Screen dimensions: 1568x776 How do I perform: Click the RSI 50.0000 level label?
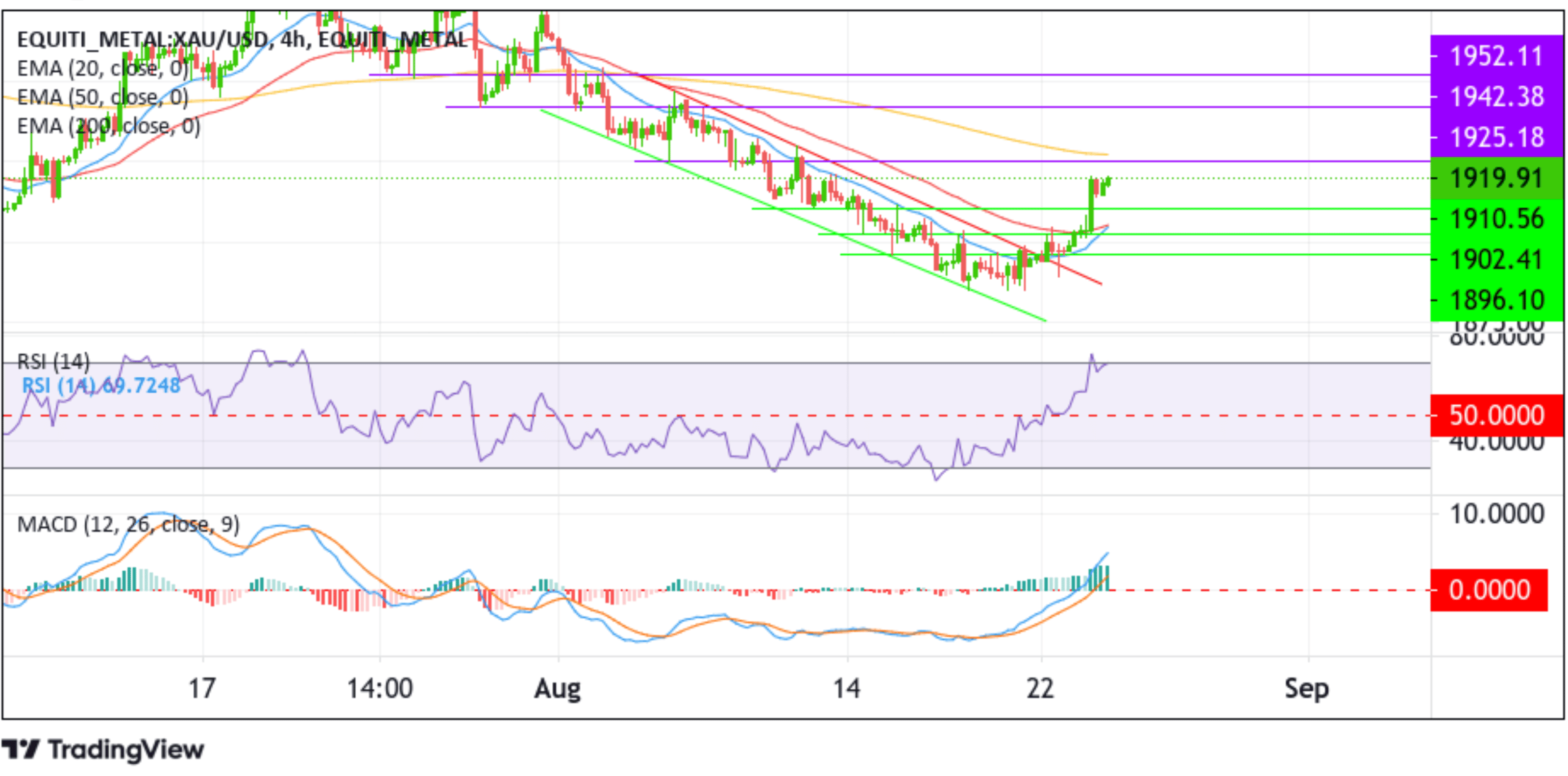click(1497, 415)
